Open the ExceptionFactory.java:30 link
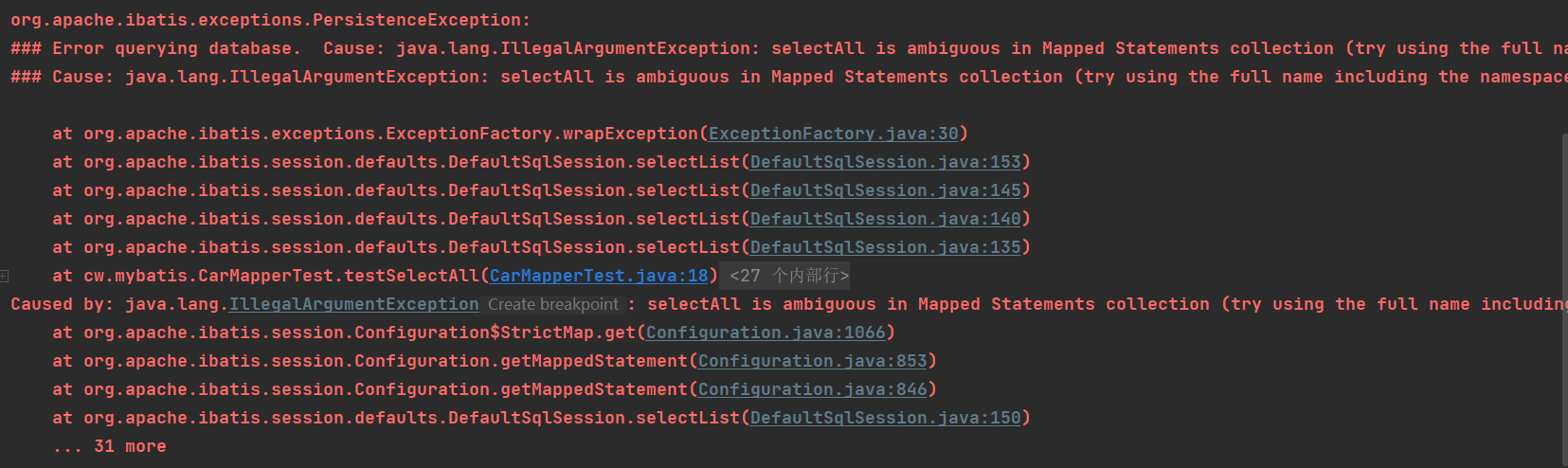This screenshot has height=468, width=1568. tap(834, 134)
